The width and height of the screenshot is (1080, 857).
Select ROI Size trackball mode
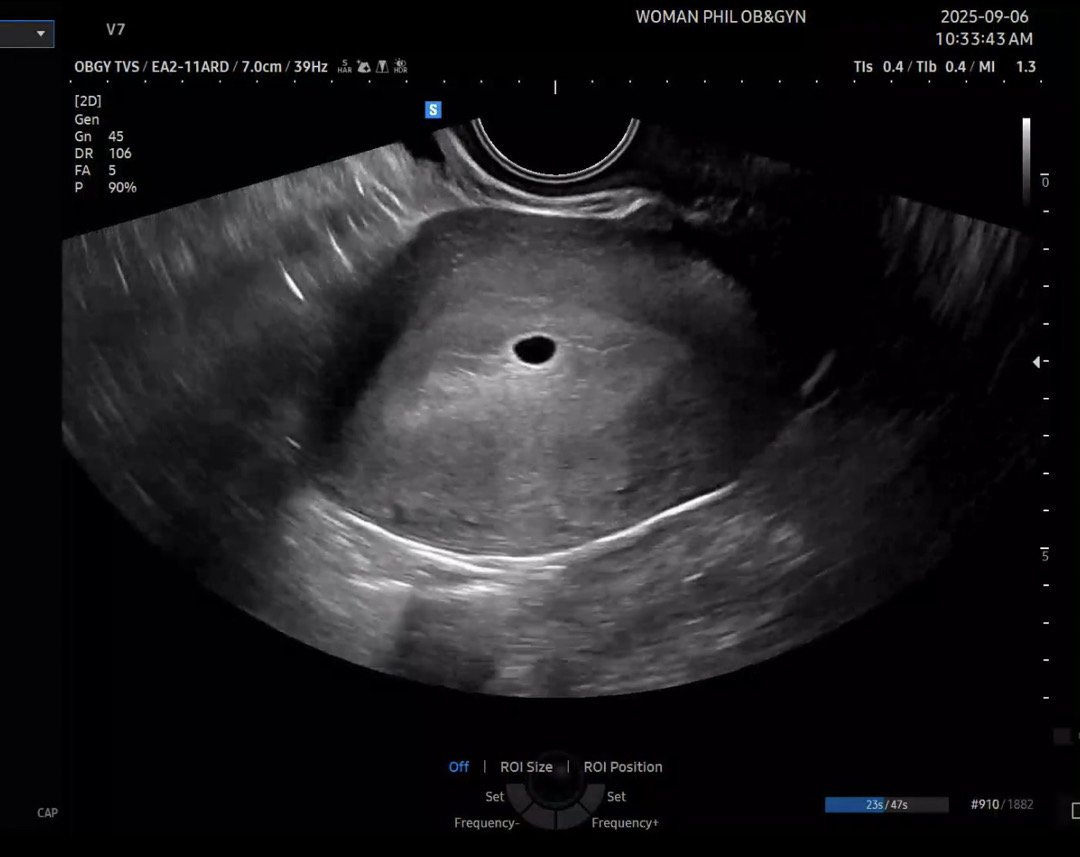click(526, 767)
